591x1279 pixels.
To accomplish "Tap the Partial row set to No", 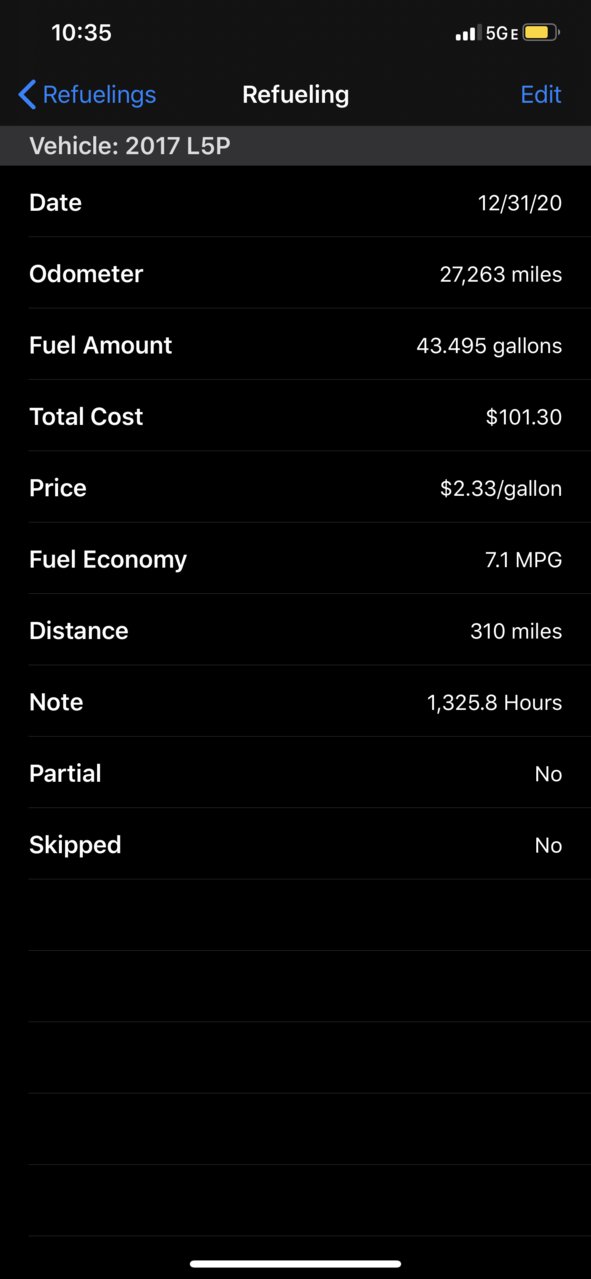I will point(295,773).
